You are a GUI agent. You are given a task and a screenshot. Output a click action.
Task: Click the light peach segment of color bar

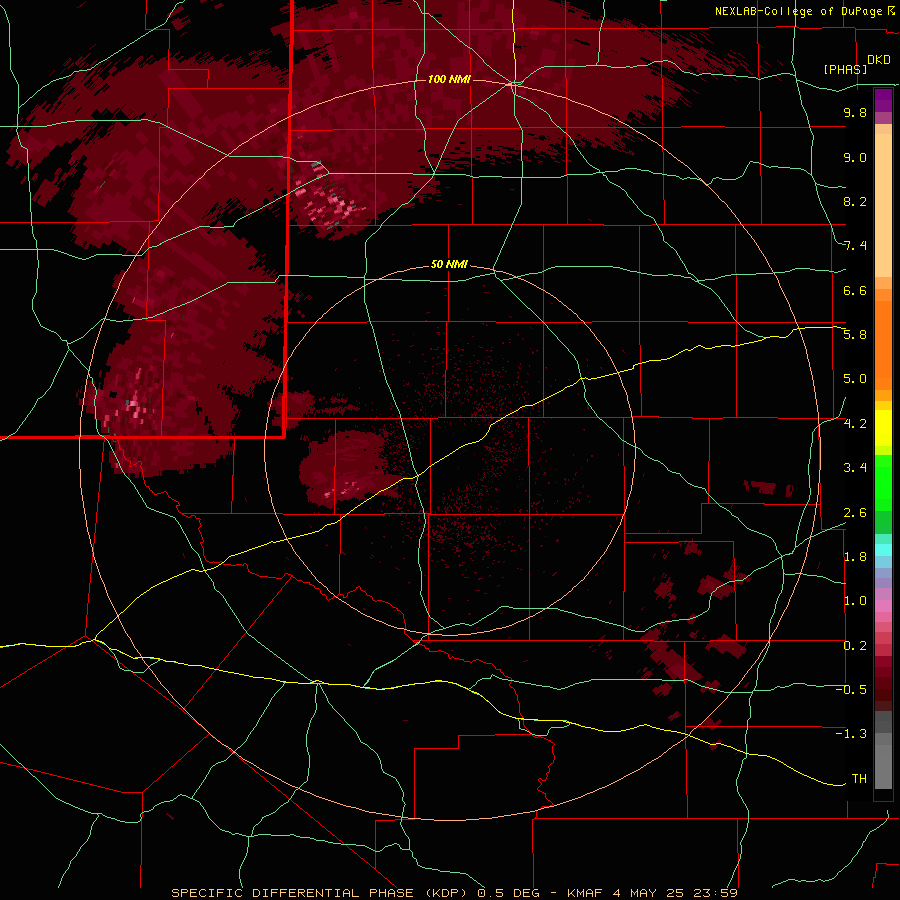tap(883, 205)
